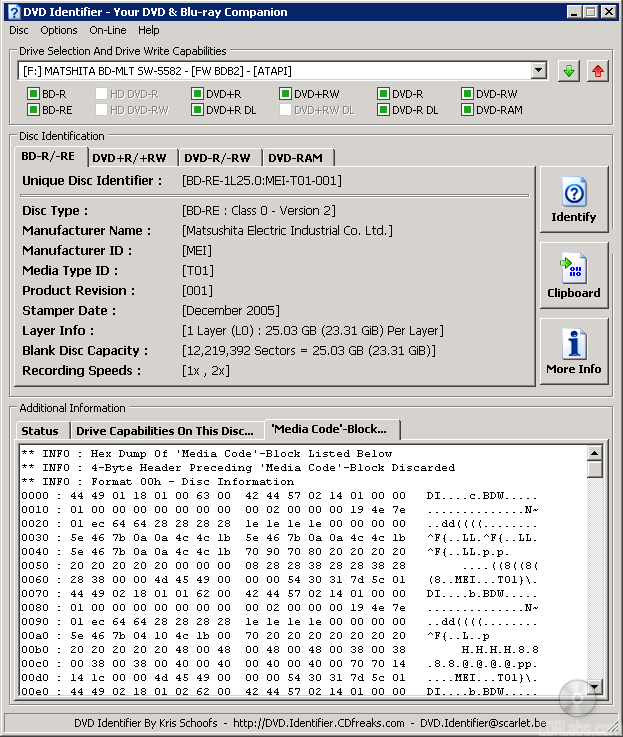Click the BD-R capability indicator
Screen dimensions: 623x737
33,94
